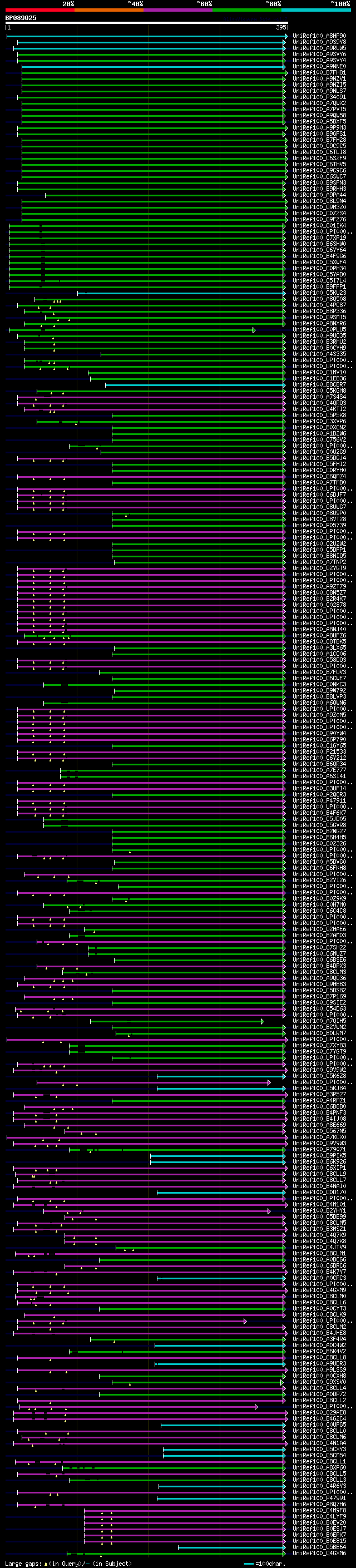Click the cyan ~100% identity legend bar

pos(316,10)
